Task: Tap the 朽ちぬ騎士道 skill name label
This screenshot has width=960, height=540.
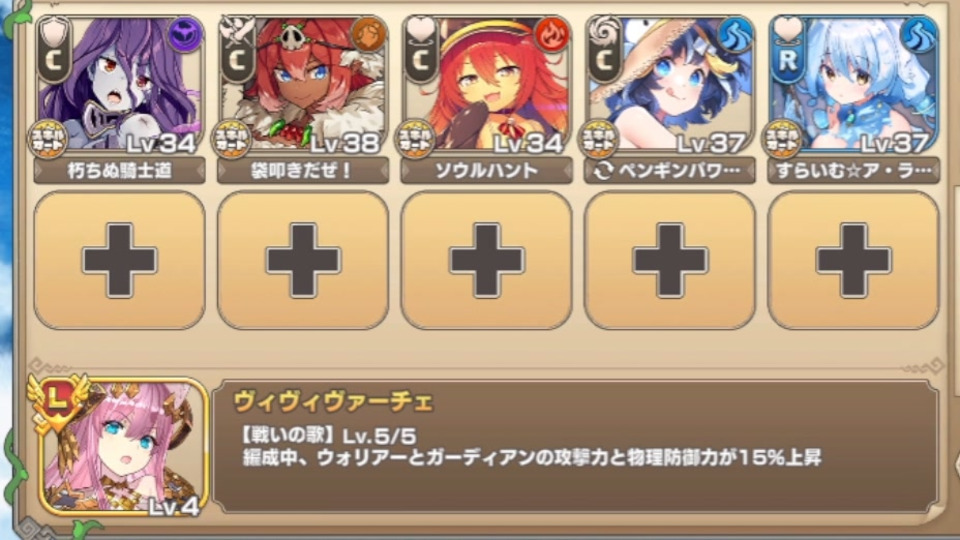Action: point(119,171)
